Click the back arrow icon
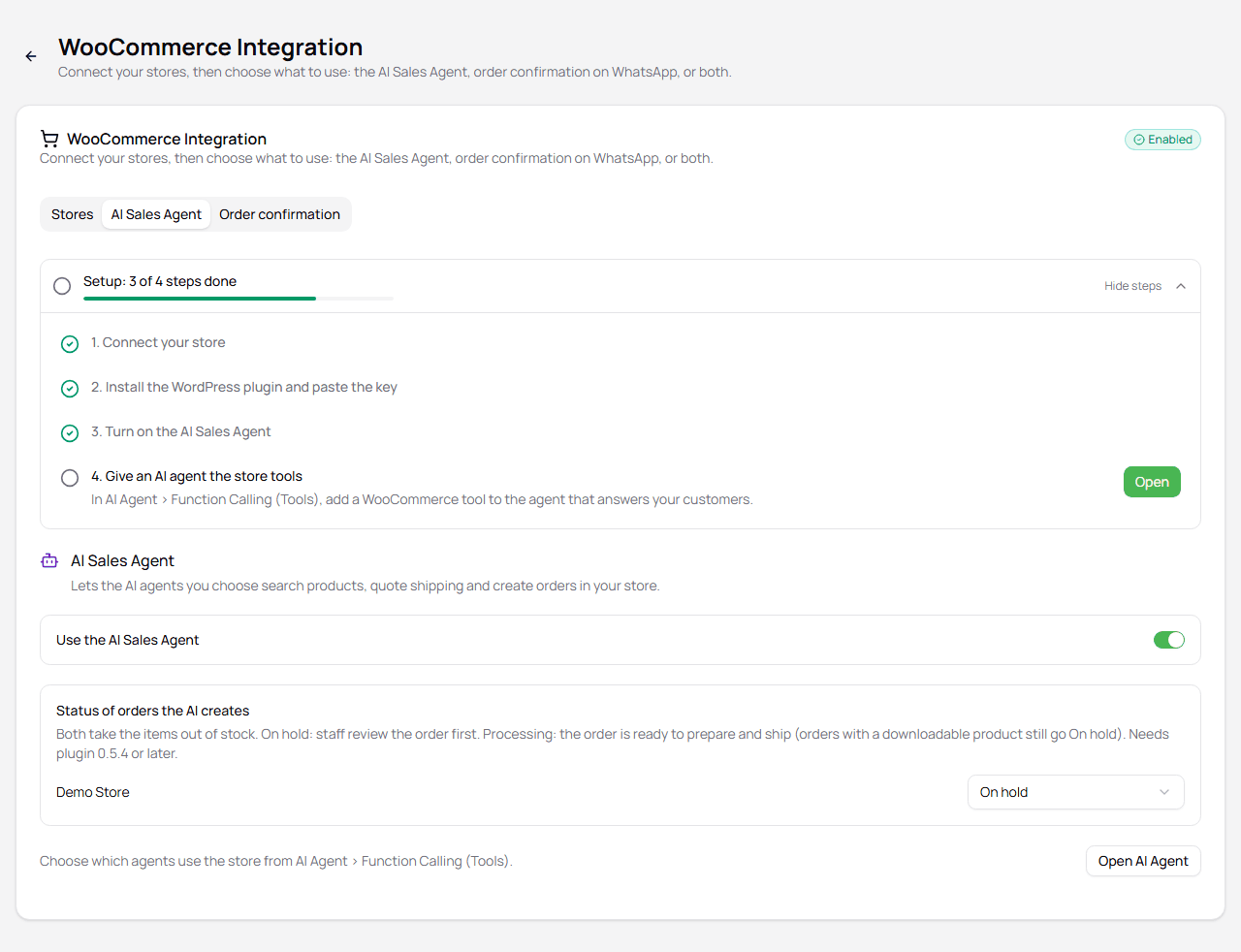The image size is (1241, 952). [31, 56]
